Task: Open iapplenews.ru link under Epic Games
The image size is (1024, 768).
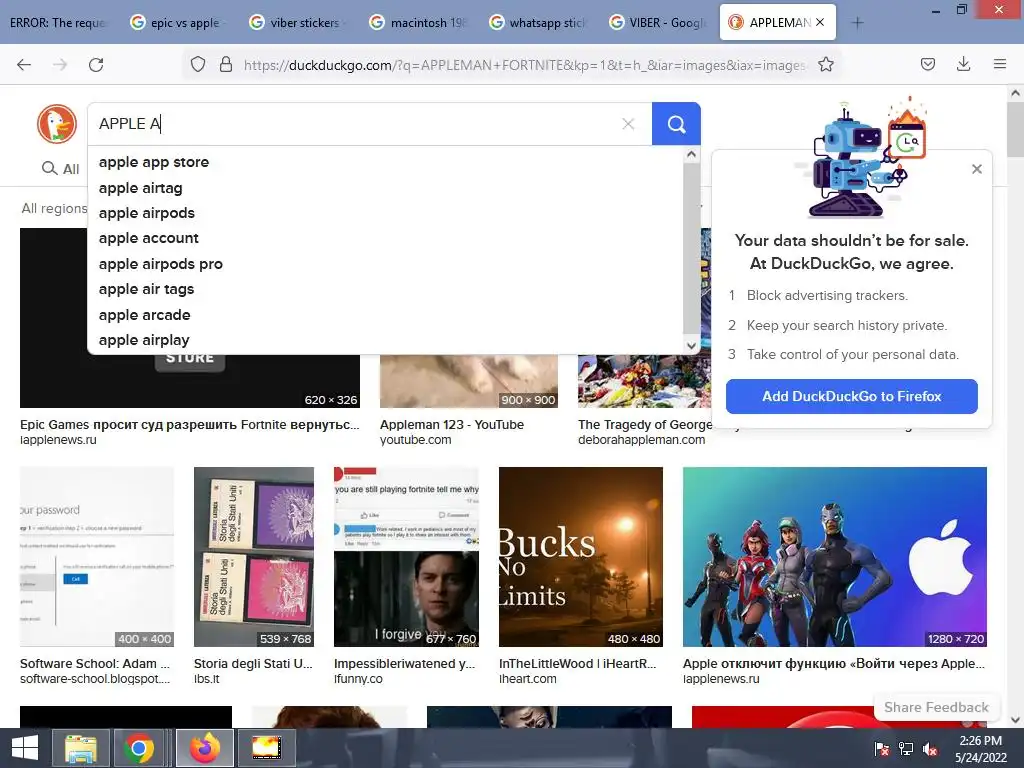Action: coord(58,440)
